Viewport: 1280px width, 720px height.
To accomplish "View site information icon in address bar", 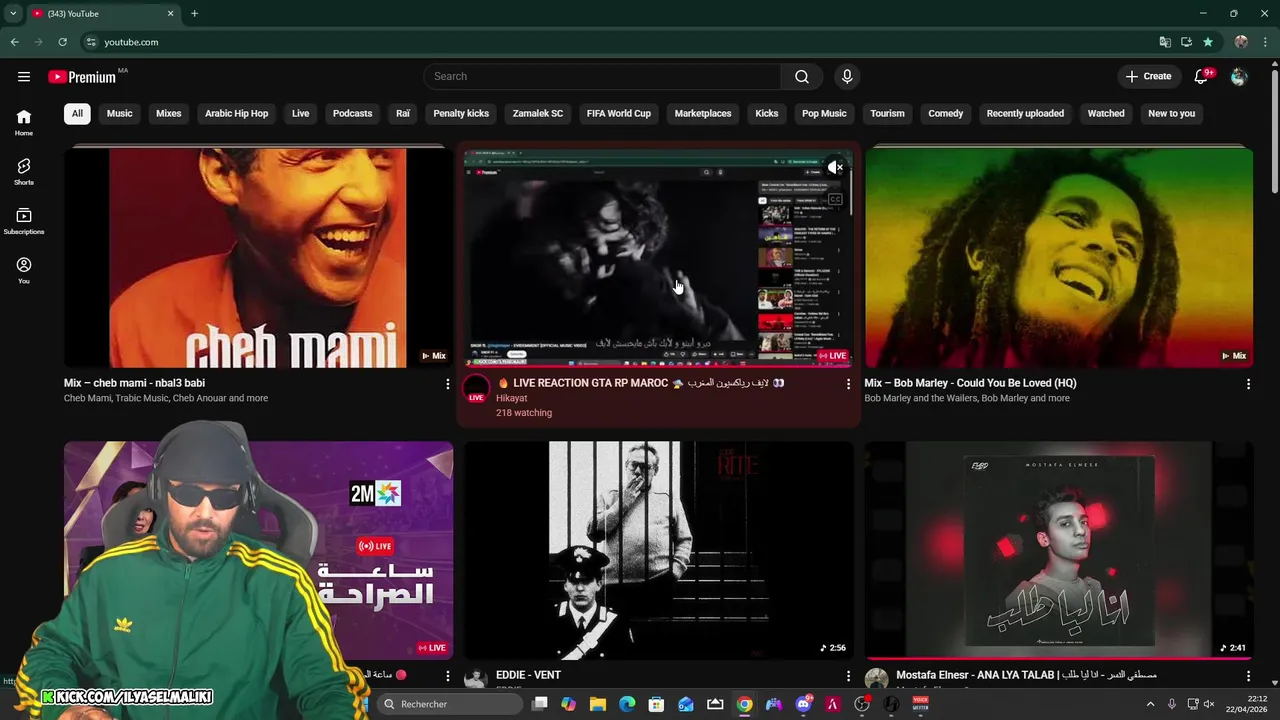I will [x=91, y=42].
